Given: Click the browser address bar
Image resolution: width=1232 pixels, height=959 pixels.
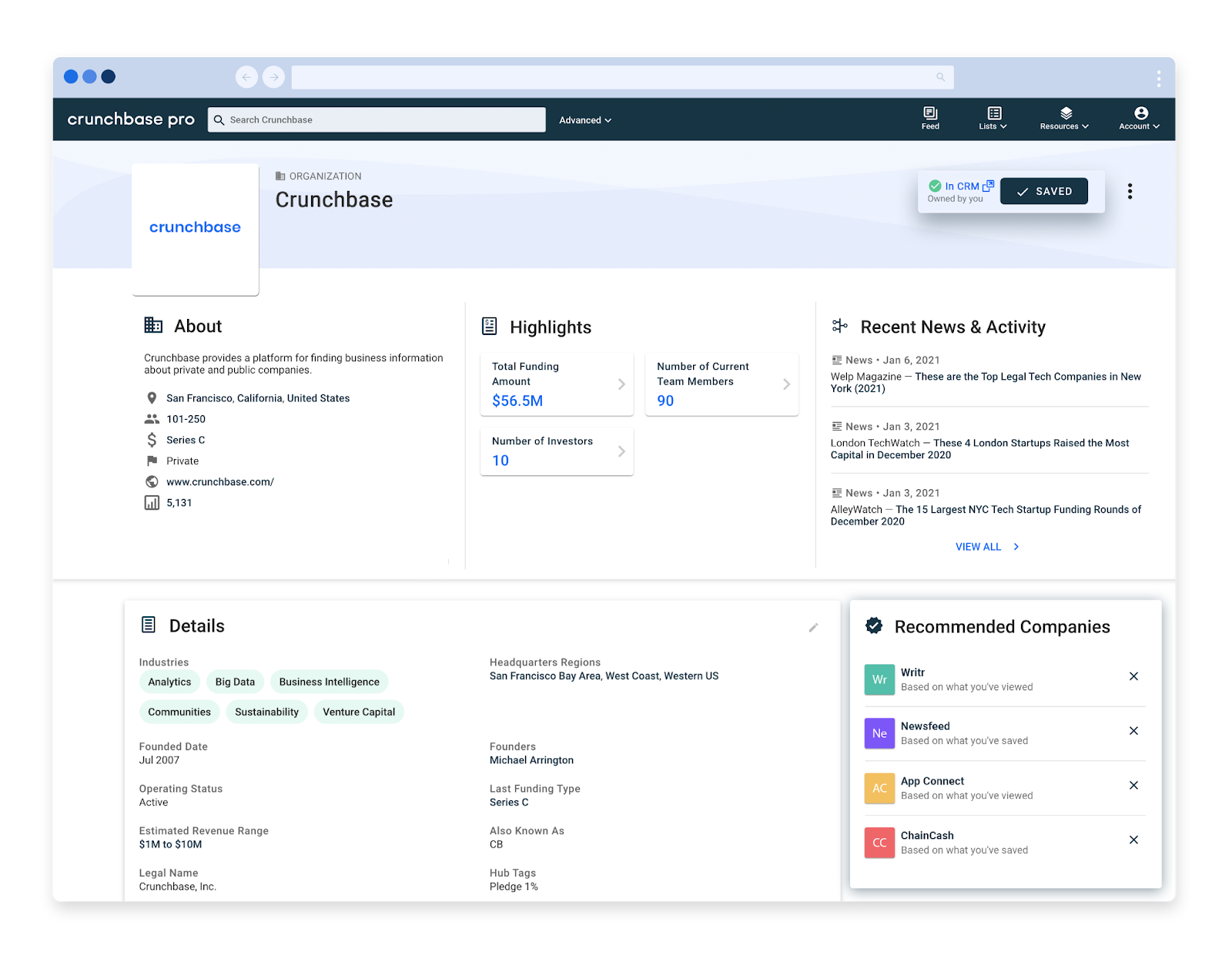Looking at the screenshot, I should [x=622, y=77].
